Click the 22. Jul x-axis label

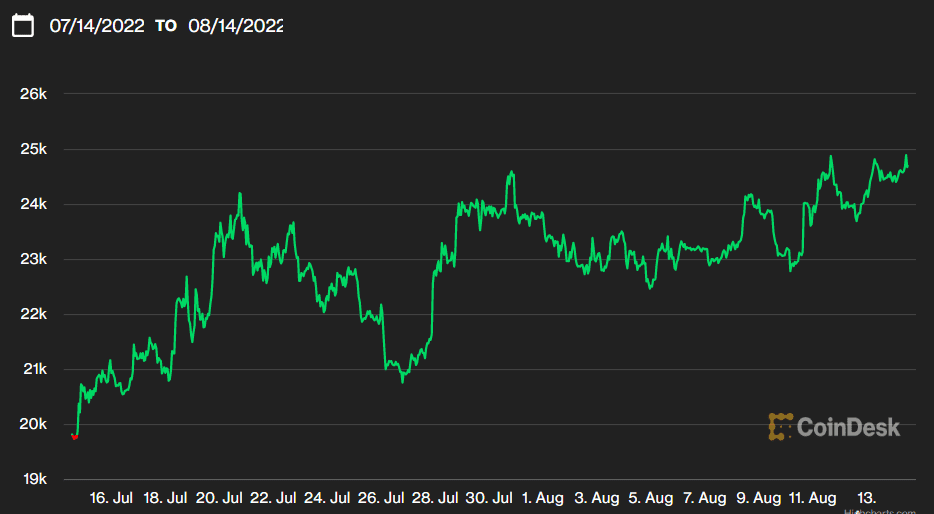(x=273, y=498)
